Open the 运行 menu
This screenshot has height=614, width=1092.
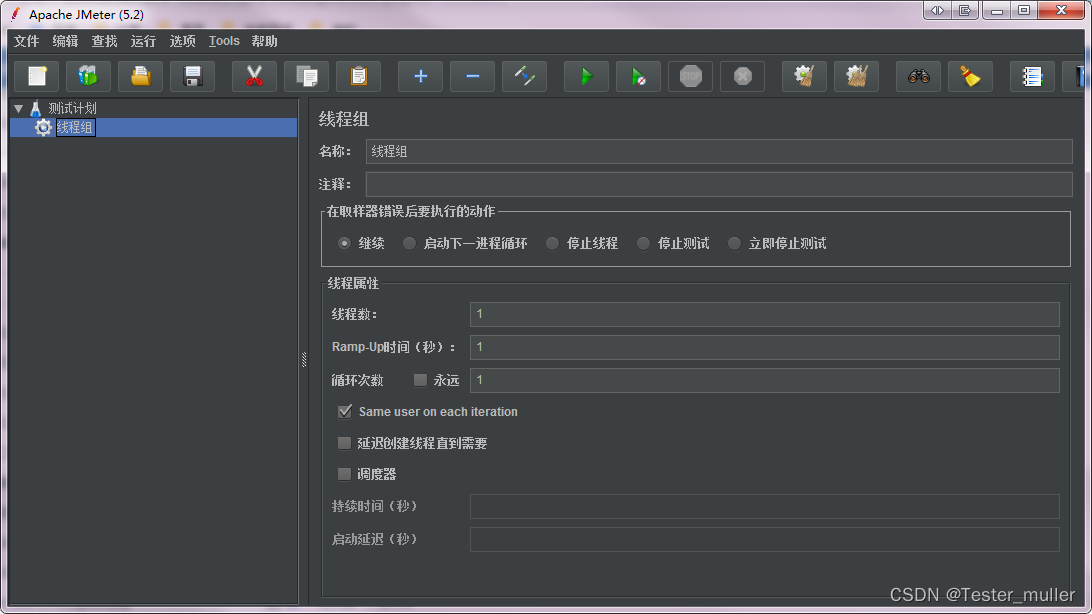click(x=143, y=41)
